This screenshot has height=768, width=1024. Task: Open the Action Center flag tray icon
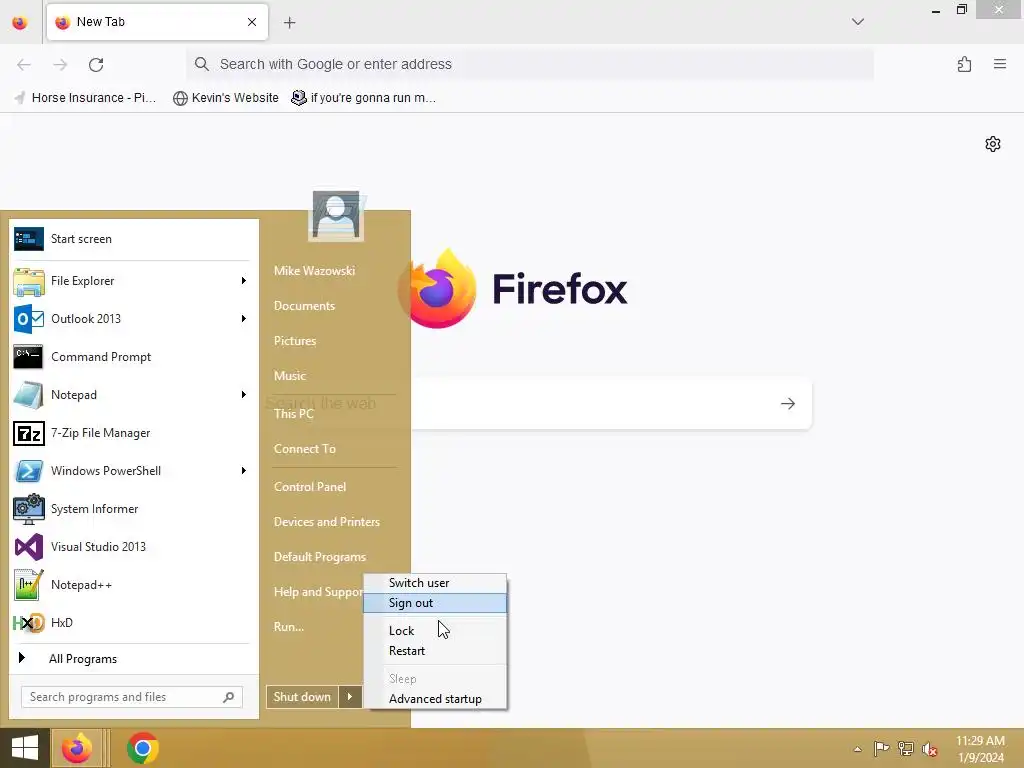[881, 748]
